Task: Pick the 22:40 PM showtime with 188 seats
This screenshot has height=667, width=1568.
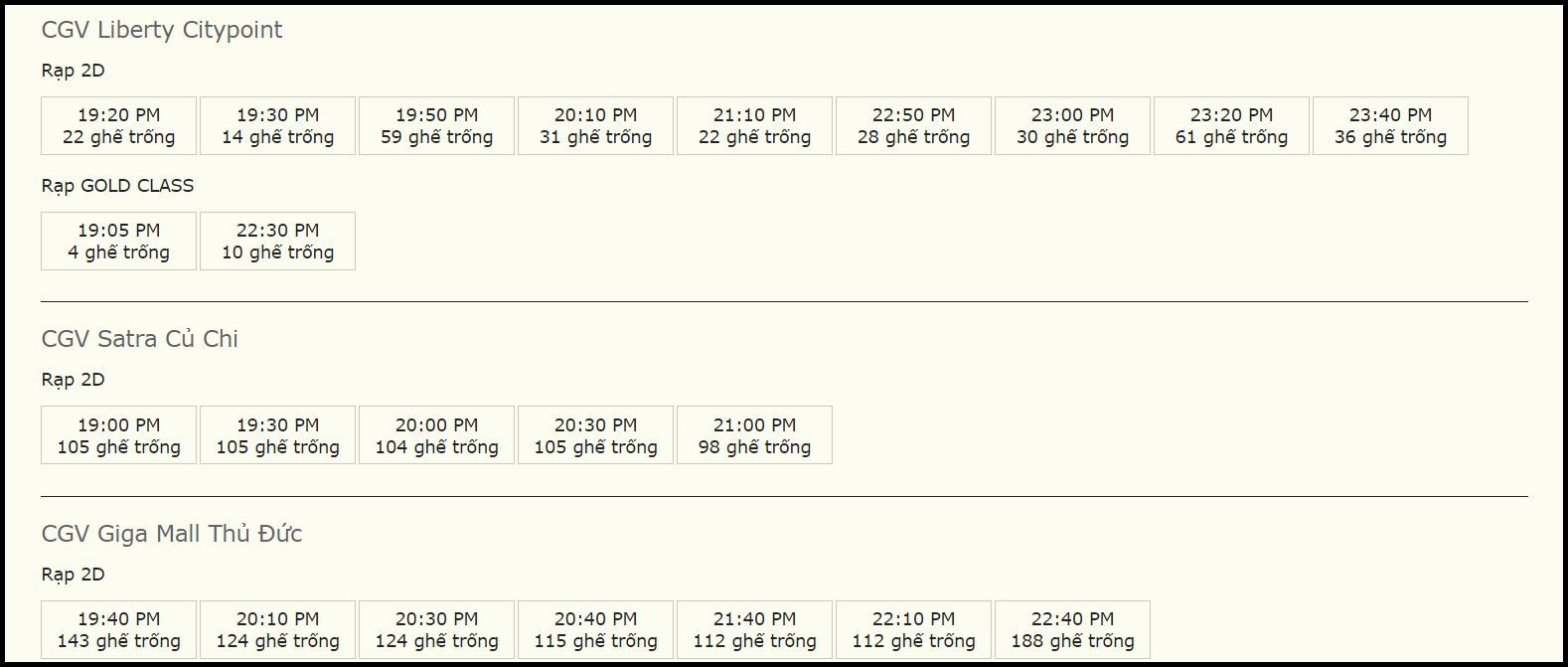Action: (1072, 629)
